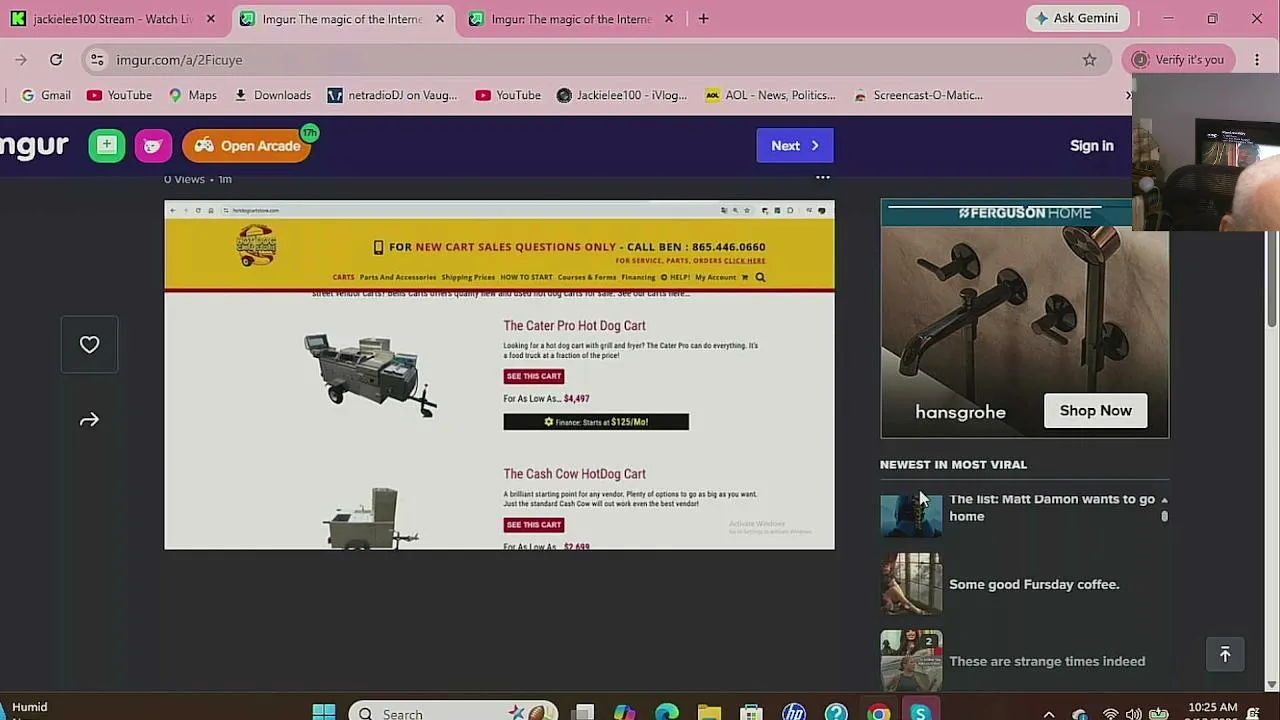The height and width of the screenshot is (720, 1280).
Task: Click the forward navigation arrow
Action: pyautogui.click(x=21, y=60)
